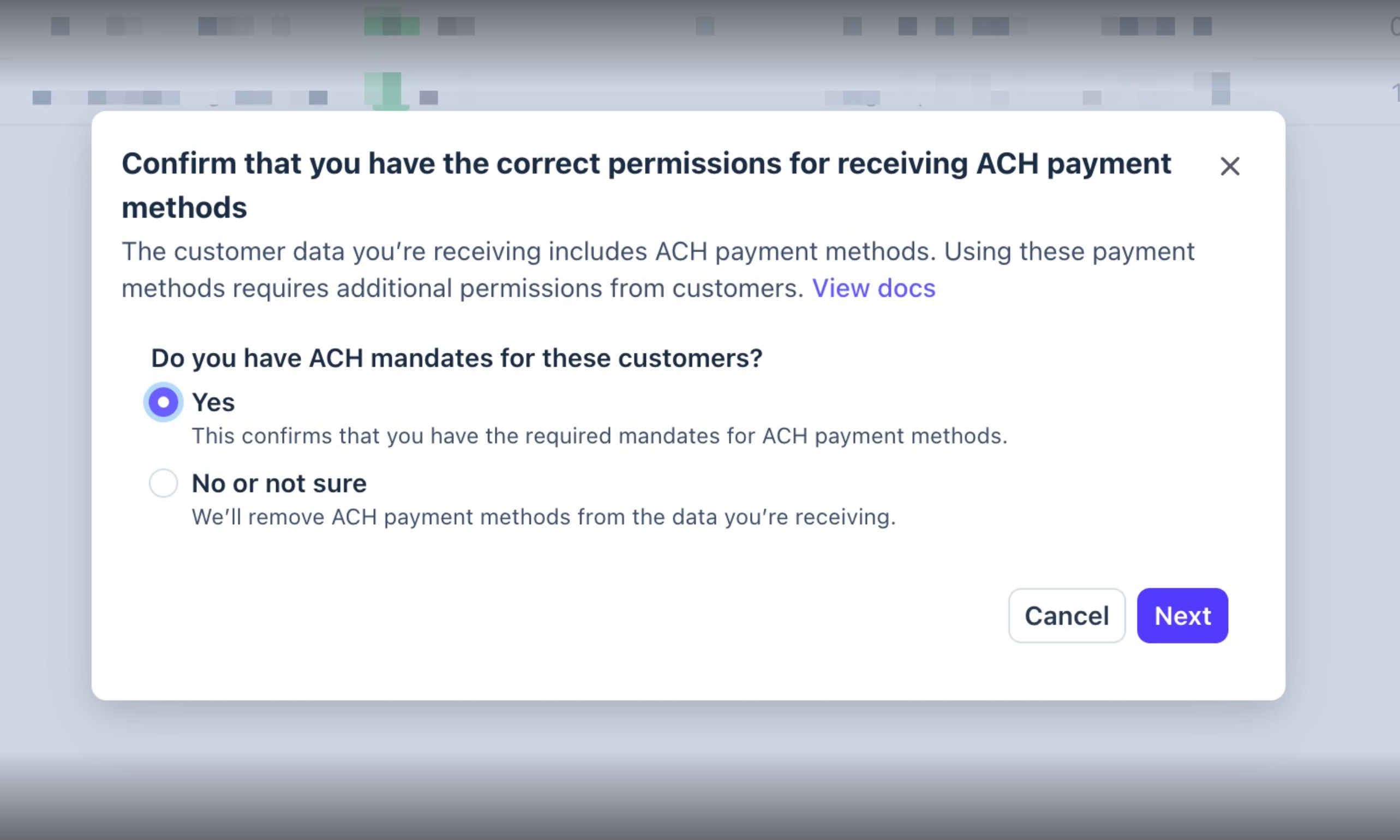1400x840 pixels.
Task: Click the 'This confirms that you have' description
Action: point(600,436)
